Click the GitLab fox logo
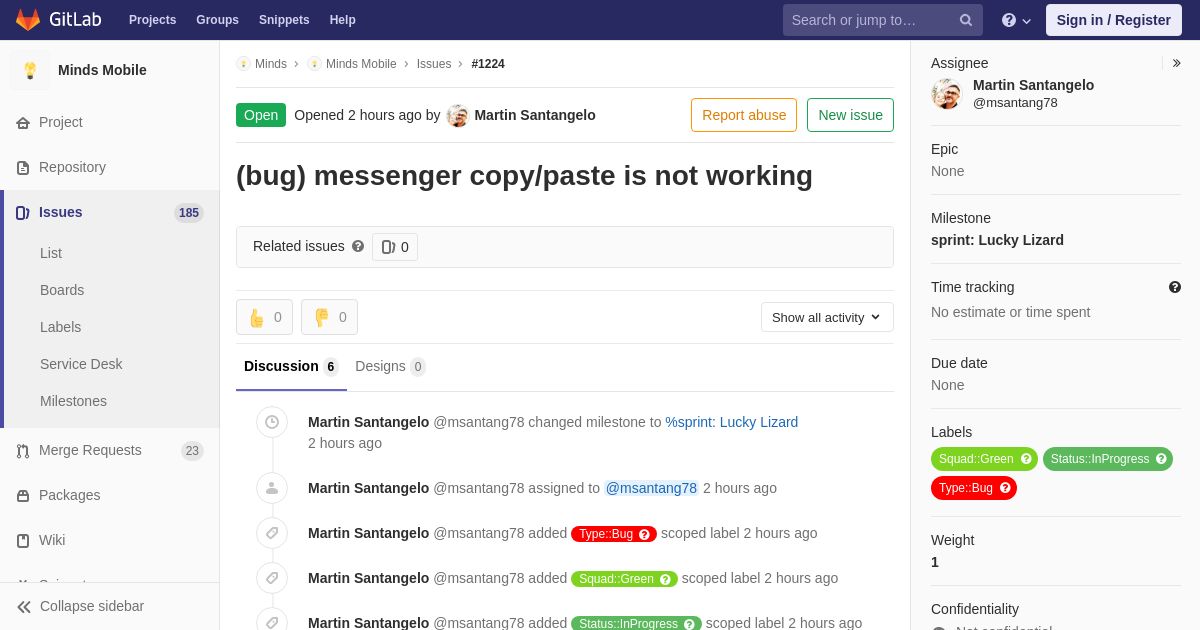Image resolution: width=1200 pixels, height=630 pixels. pyautogui.click(x=28, y=20)
